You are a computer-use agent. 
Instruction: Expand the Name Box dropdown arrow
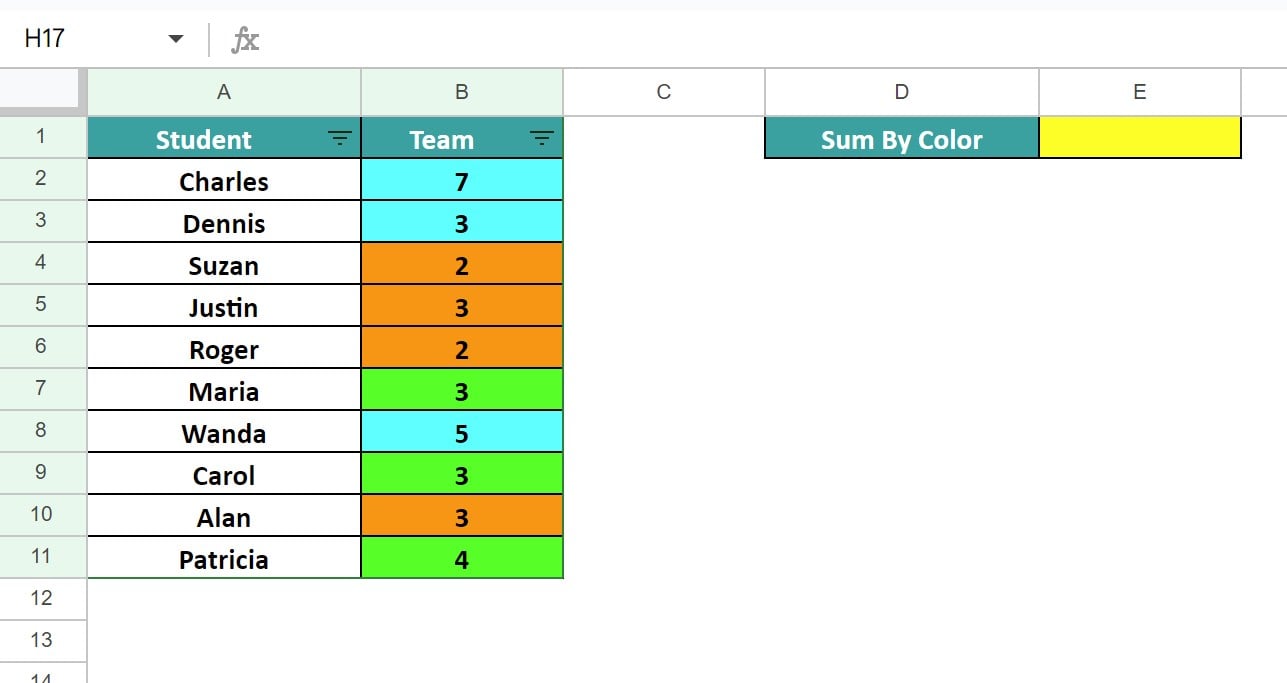tap(176, 39)
